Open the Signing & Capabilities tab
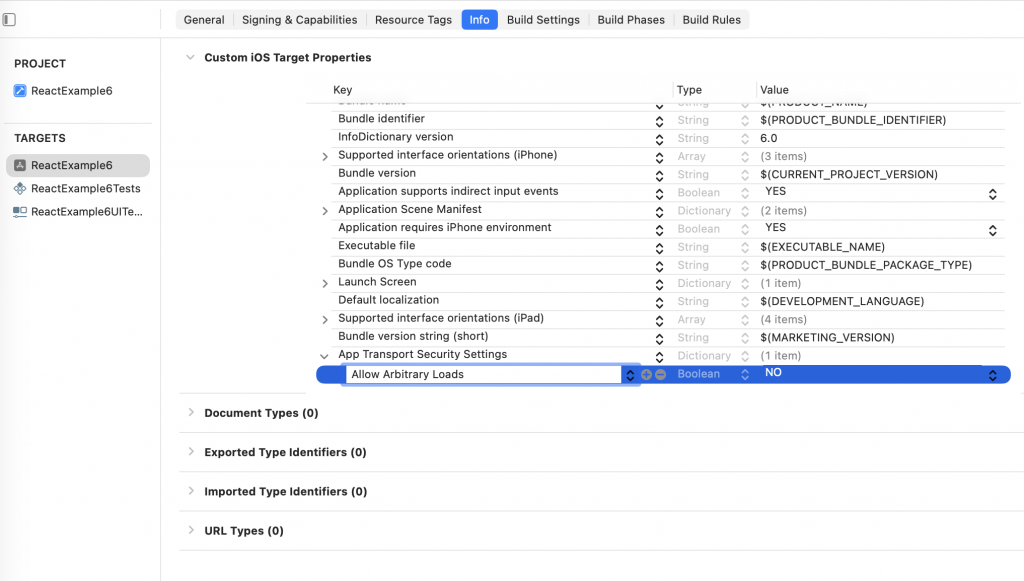 tap(299, 20)
